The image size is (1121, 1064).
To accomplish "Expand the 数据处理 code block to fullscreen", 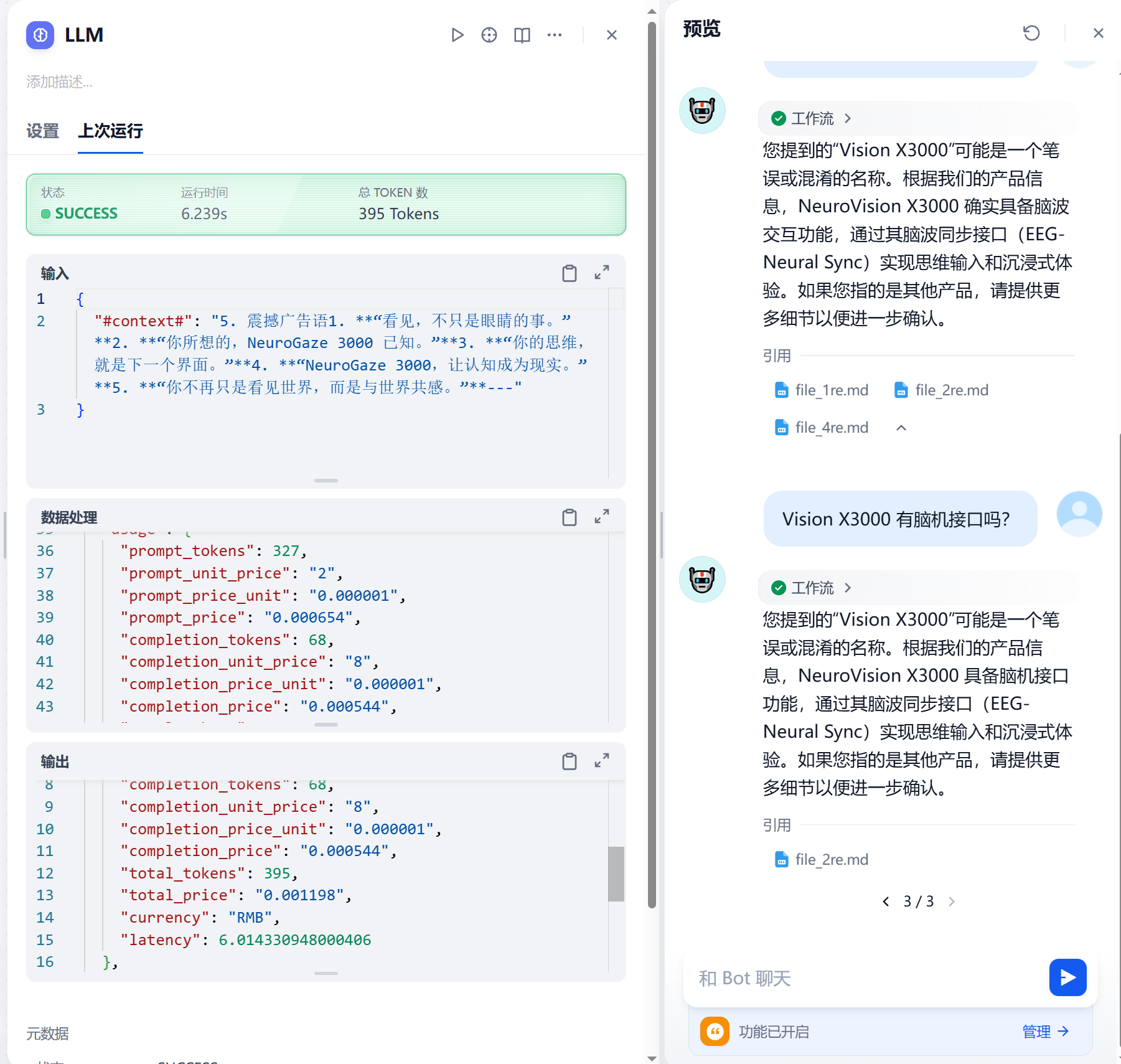I will pyautogui.click(x=602, y=517).
